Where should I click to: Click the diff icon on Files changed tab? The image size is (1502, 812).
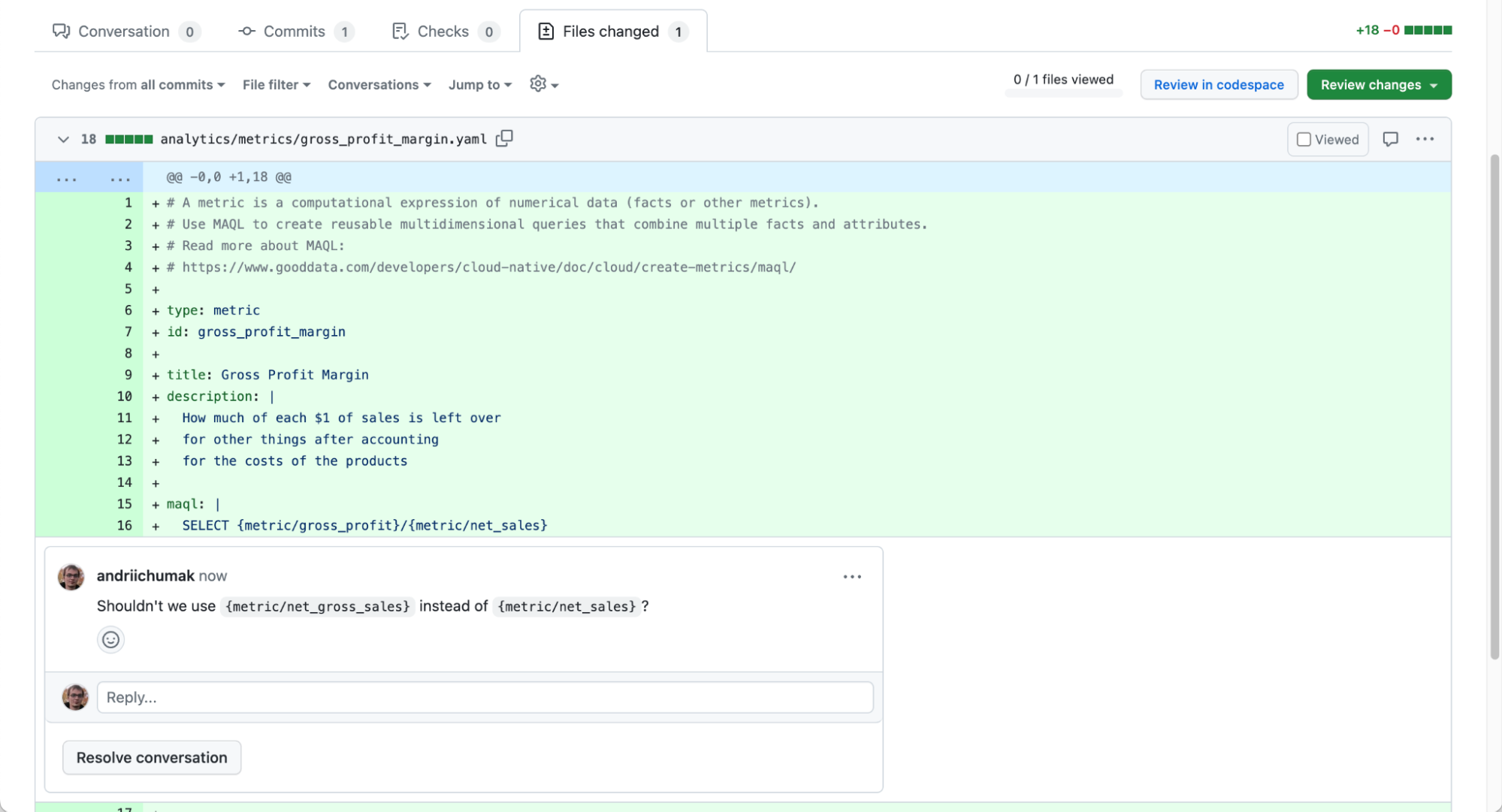545,32
